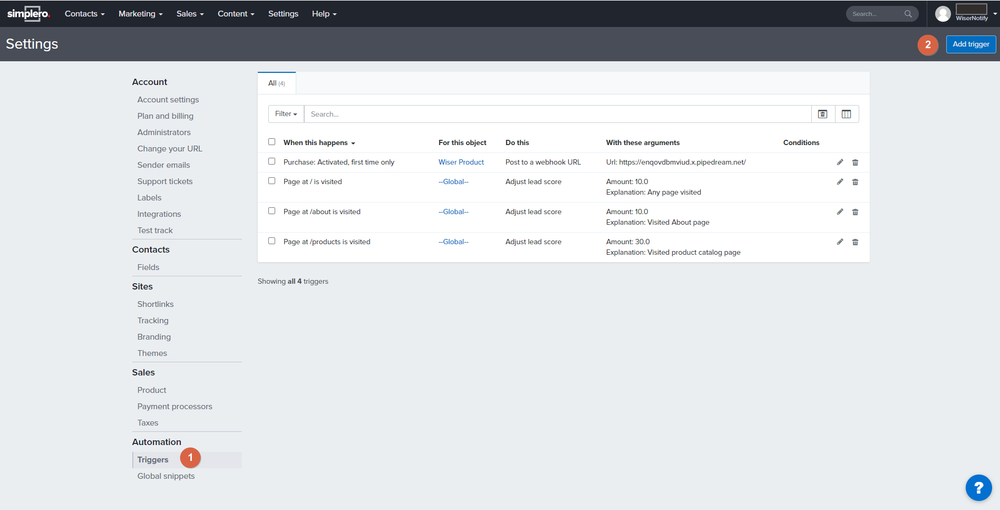Viewport: 1000px width, 510px height.
Task: Select the All triggers tab
Action: coord(276,83)
